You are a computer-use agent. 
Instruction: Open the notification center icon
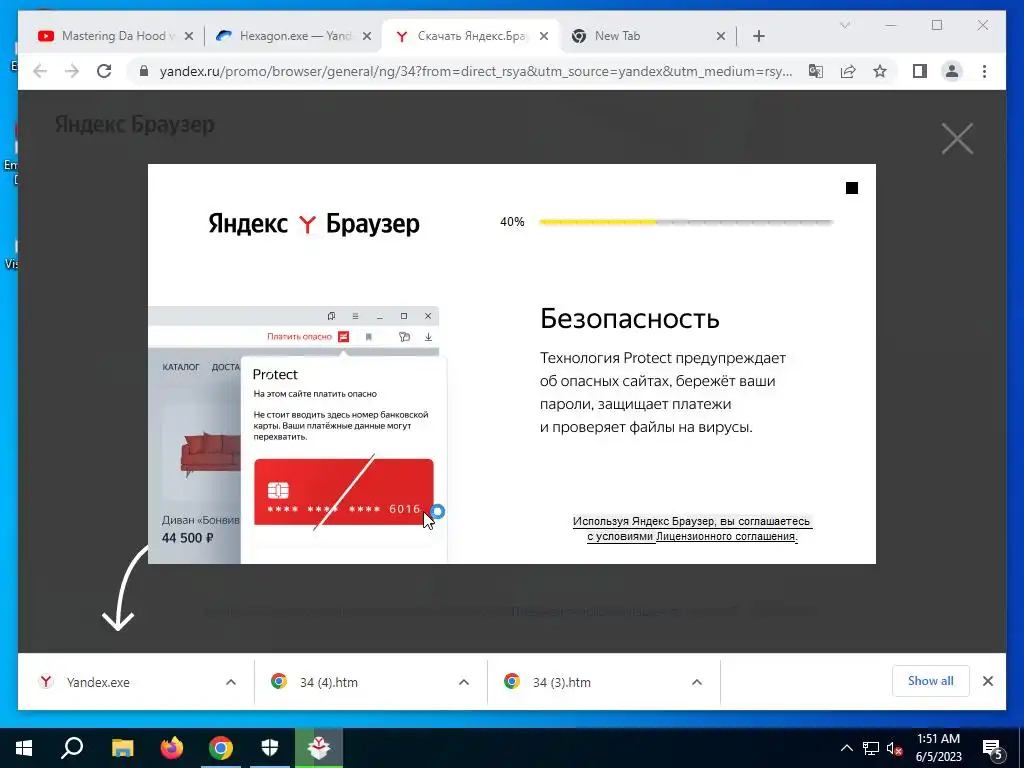[993, 748]
